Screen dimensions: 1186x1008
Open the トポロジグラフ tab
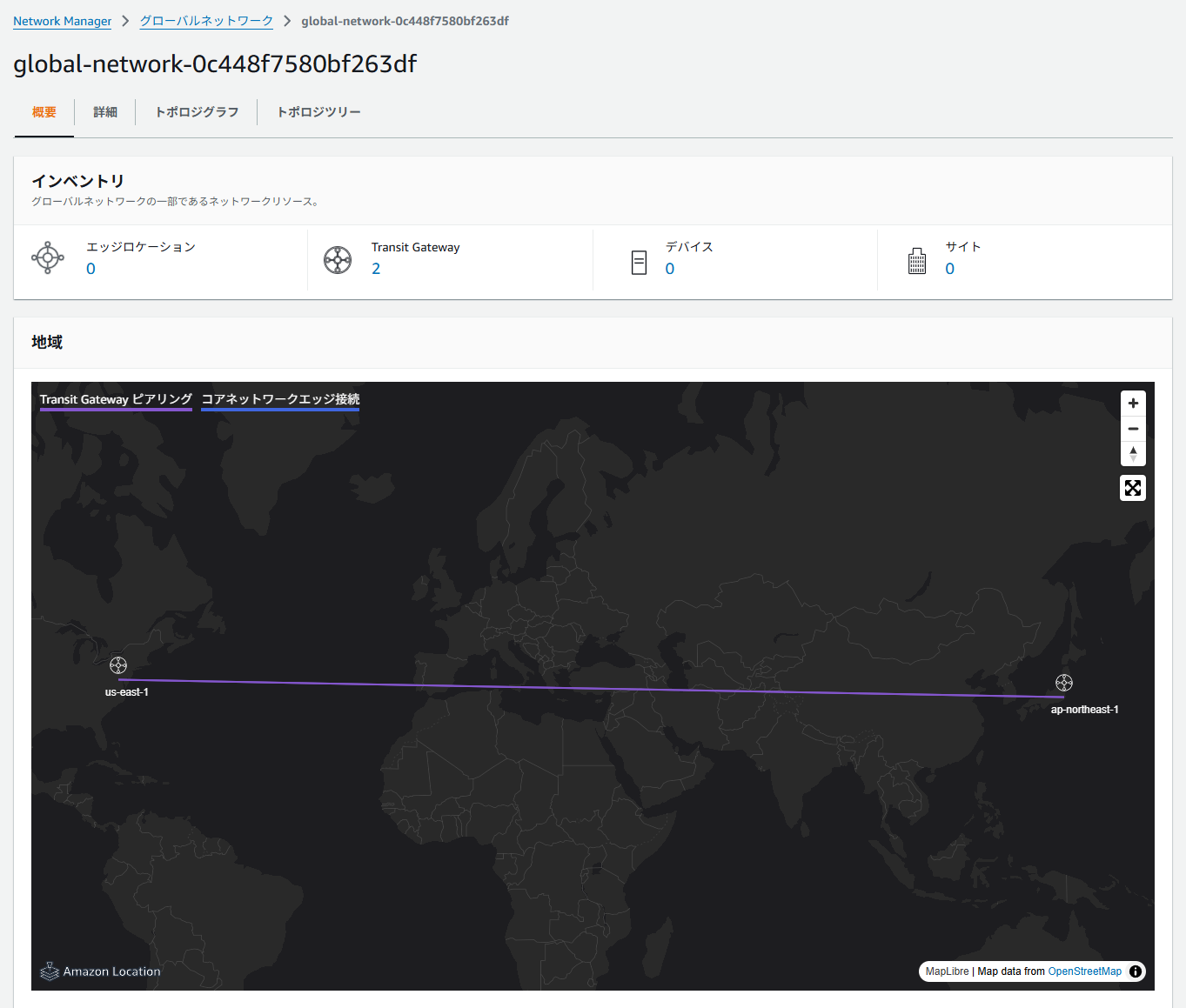197,112
